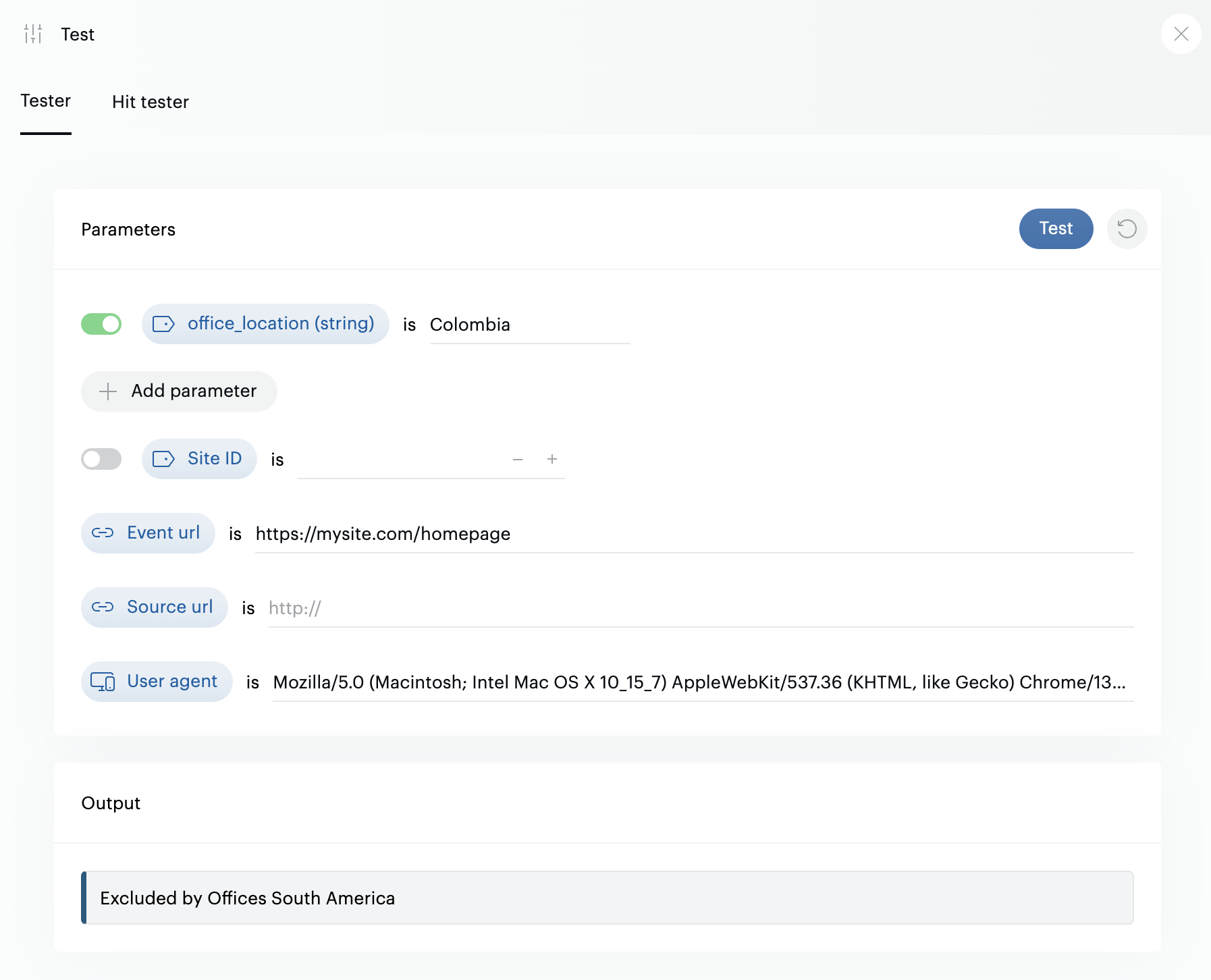
Task: Click the plus icon in Add parameter
Action: [108, 391]
